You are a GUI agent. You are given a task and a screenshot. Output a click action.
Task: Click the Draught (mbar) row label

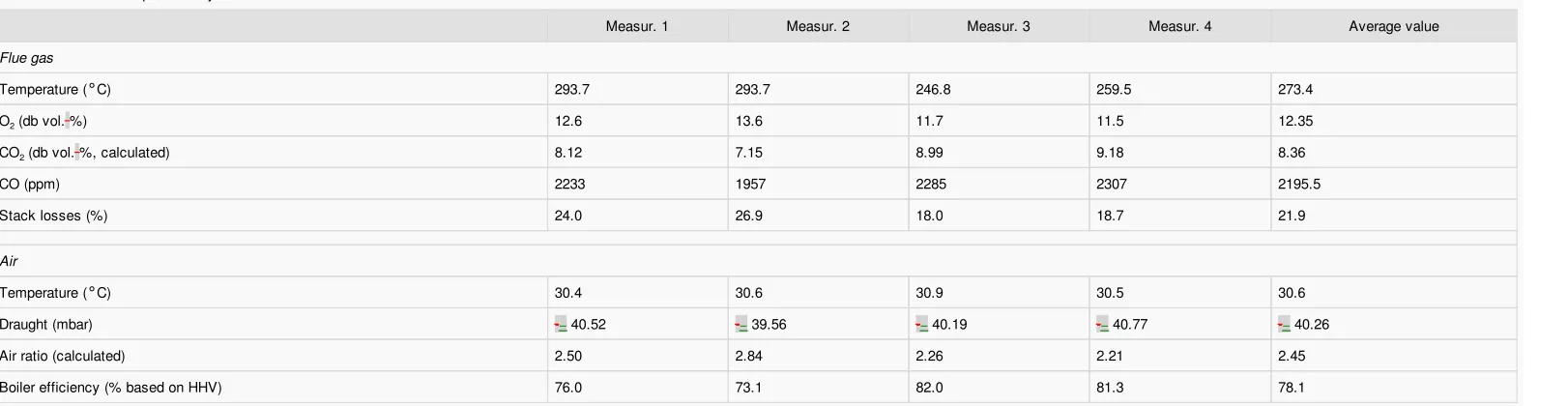click(x=46, y=325)
